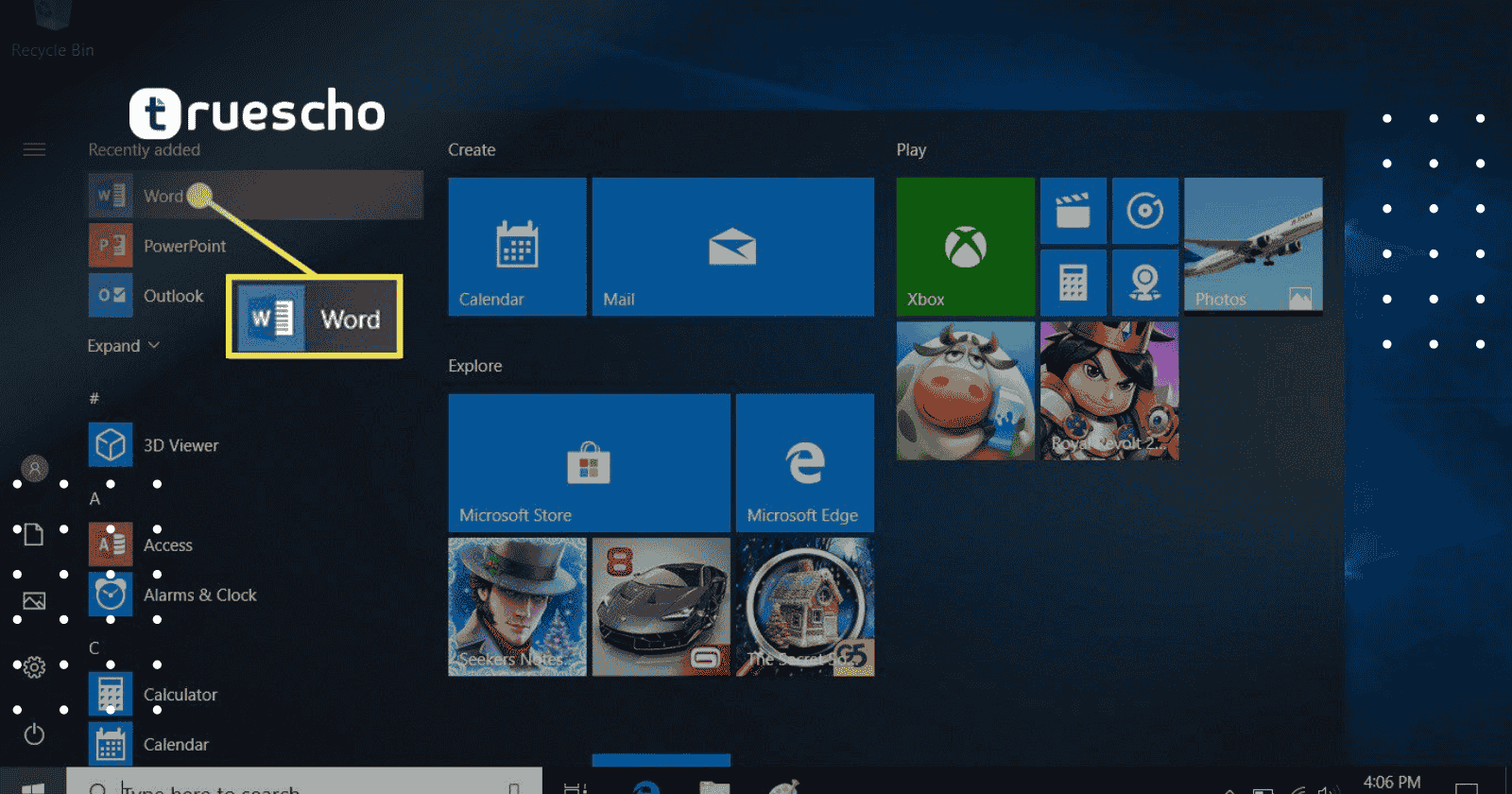Open Outlook in the app list

173,296
